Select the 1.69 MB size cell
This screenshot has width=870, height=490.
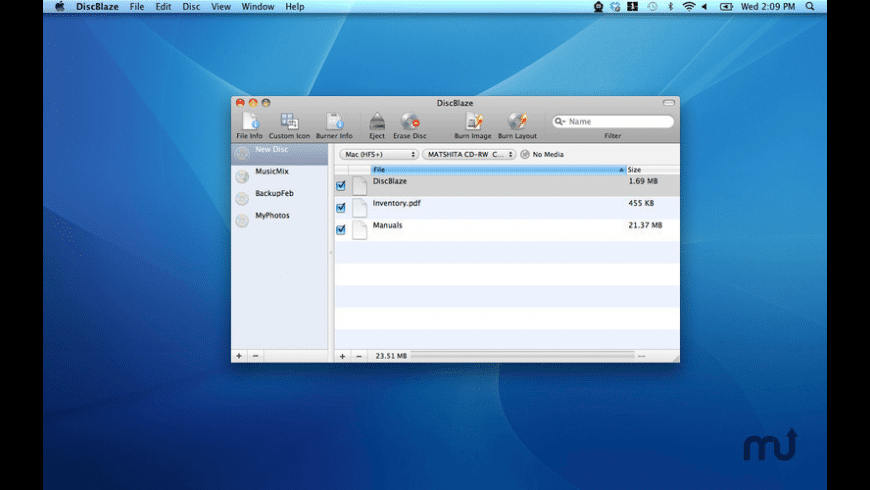pos(643,181)
